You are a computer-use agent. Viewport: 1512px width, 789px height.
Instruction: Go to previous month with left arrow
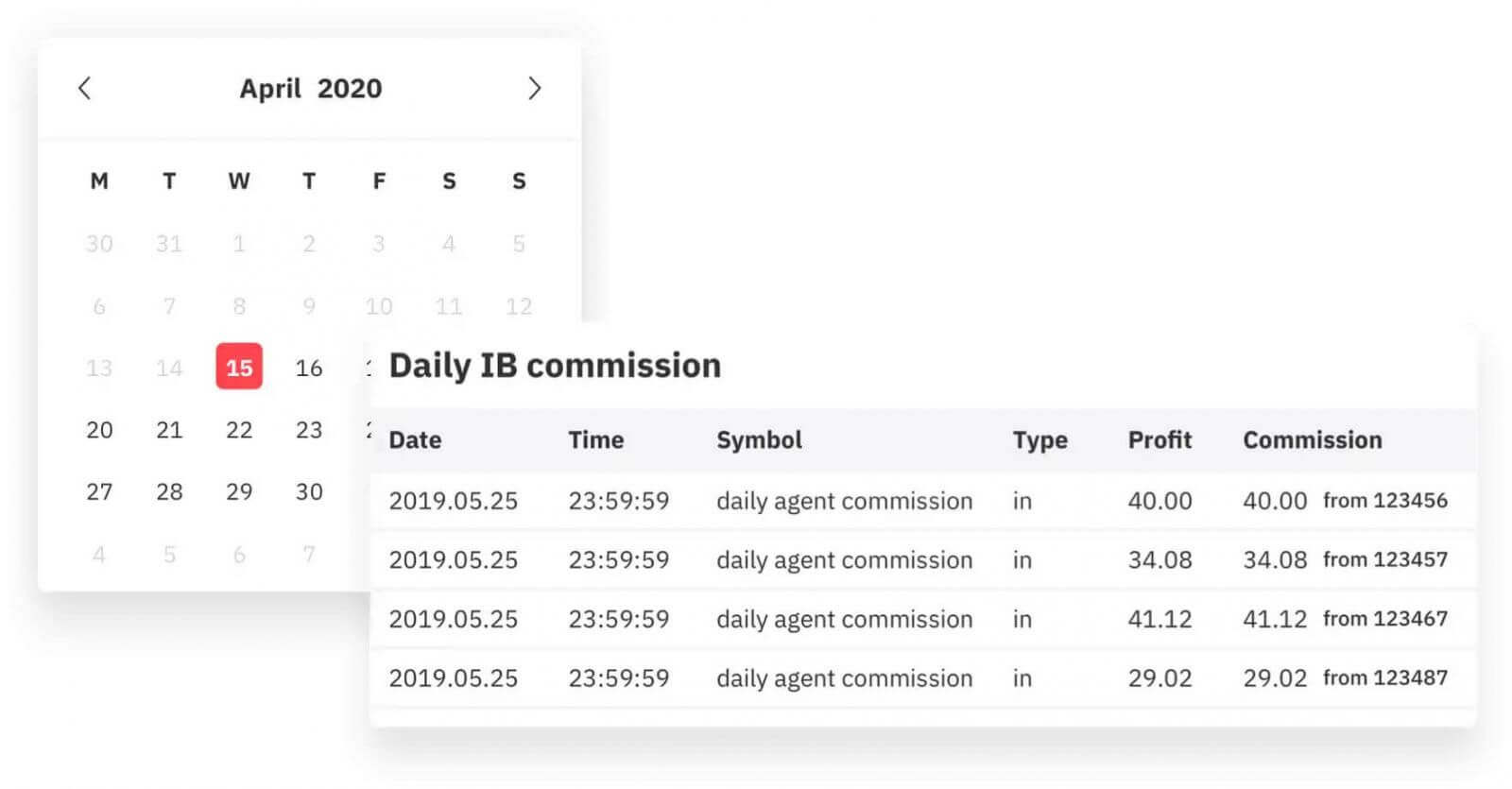(84, 89)
